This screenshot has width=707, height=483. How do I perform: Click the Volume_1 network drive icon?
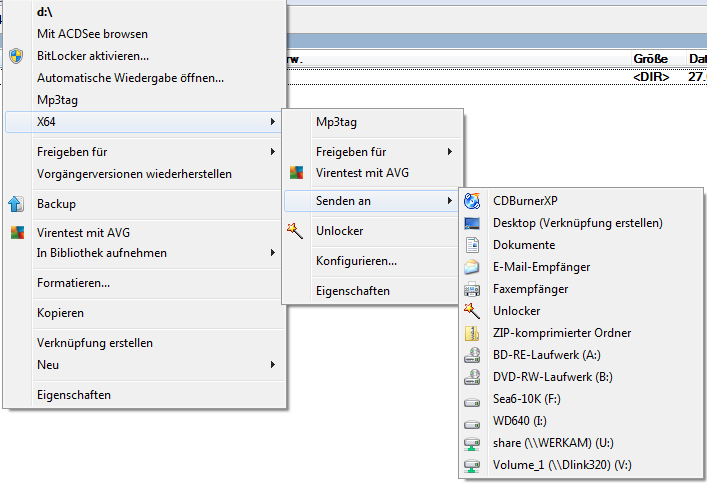pyautogui.click(x=472, y=466)
